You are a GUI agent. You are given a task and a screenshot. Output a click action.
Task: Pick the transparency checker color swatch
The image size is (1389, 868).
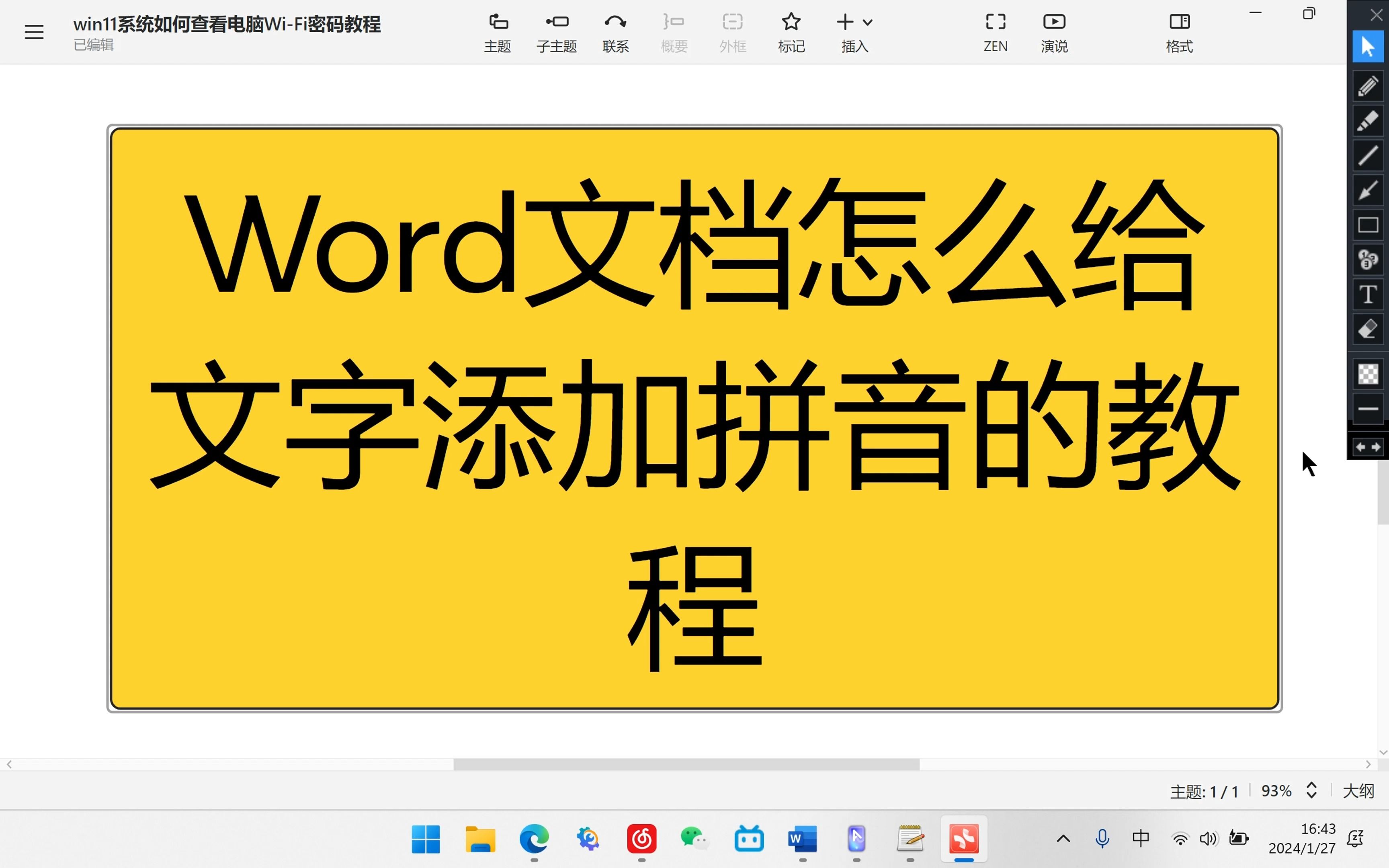pyautogui.click(x=1369, y=374)
